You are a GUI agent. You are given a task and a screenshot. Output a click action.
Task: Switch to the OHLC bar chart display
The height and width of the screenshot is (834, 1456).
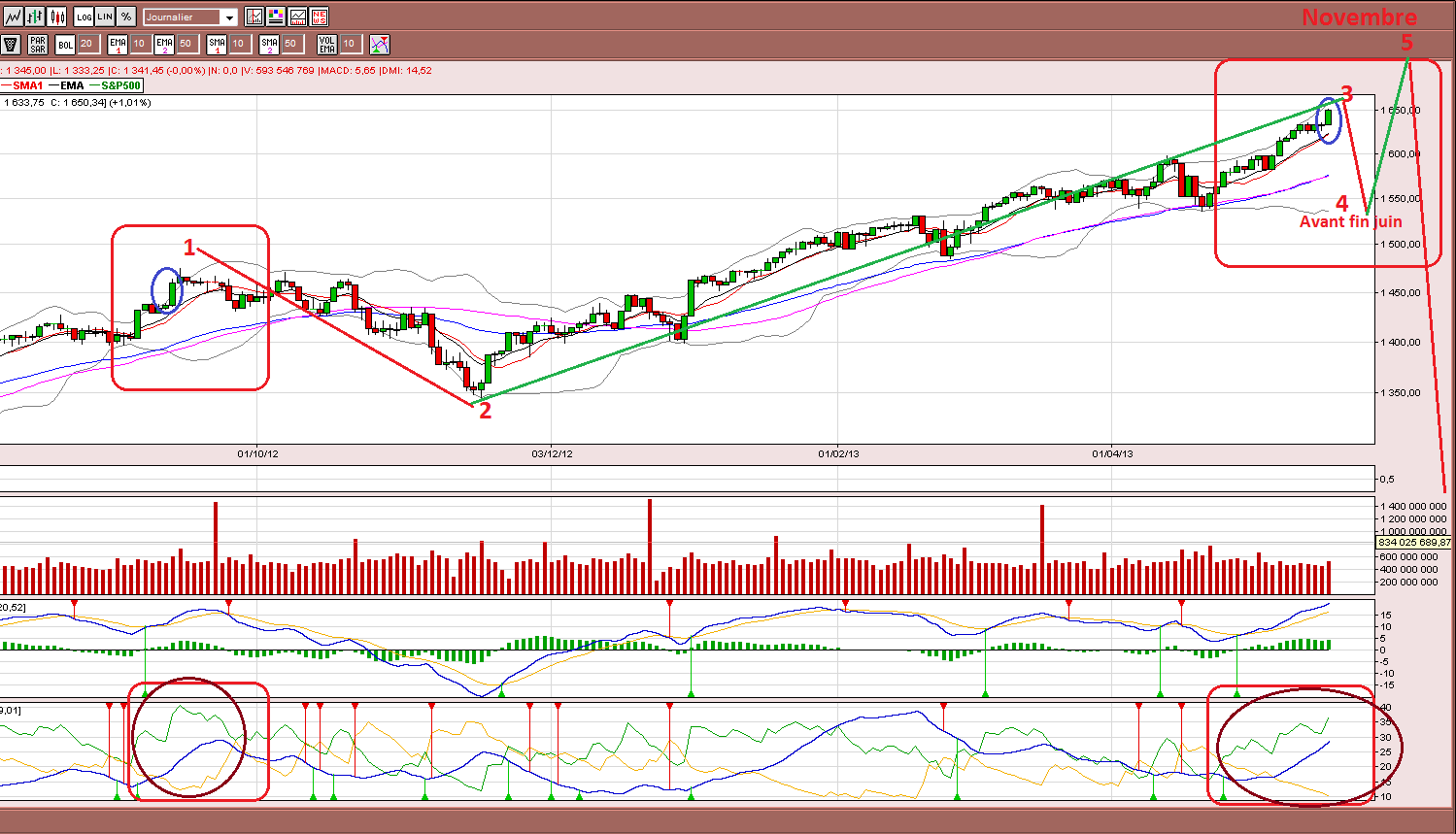pos(35,17)
